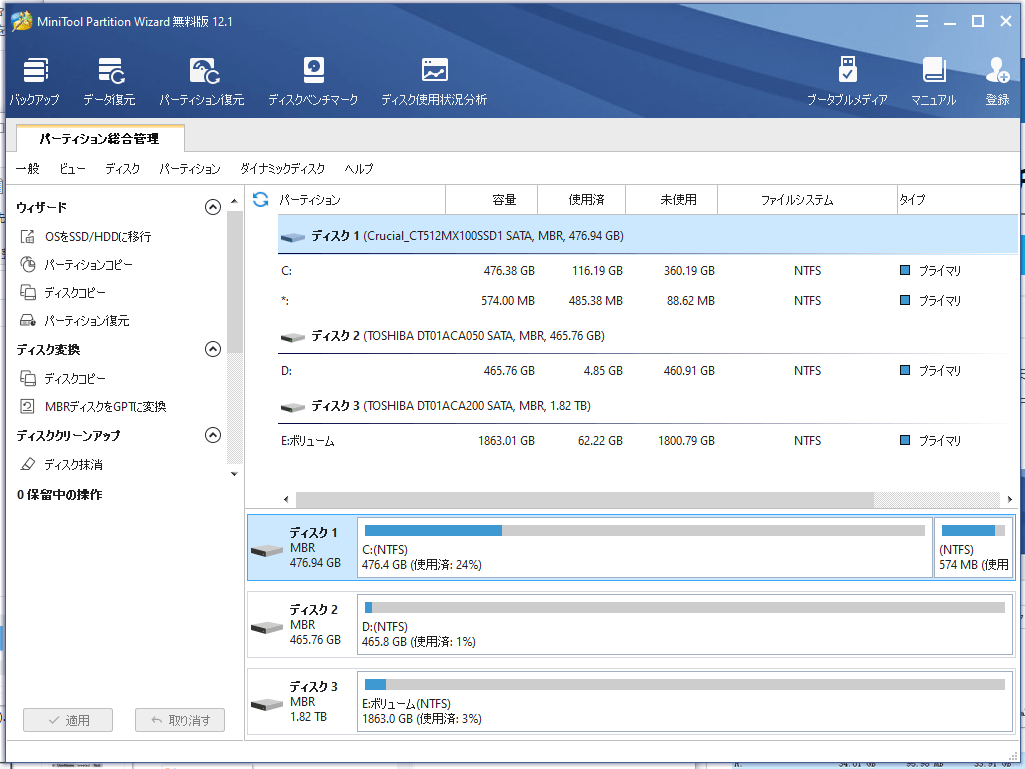Select C:(NTFS) block in Disk 1 map

[x=645, y=547]
